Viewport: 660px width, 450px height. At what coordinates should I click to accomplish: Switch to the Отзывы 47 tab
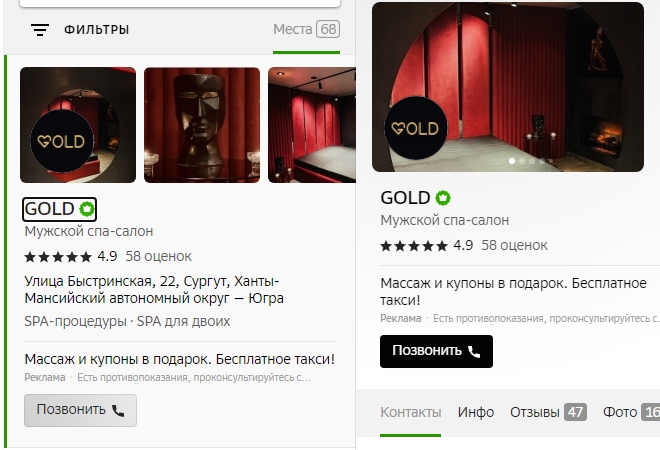tap(548, 412)
